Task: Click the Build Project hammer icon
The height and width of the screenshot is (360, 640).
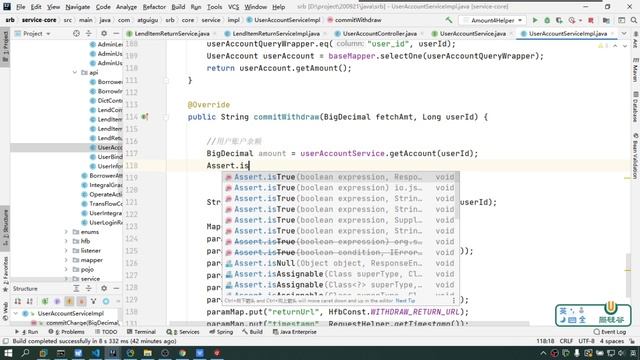Action: click(x=449, y=20)
